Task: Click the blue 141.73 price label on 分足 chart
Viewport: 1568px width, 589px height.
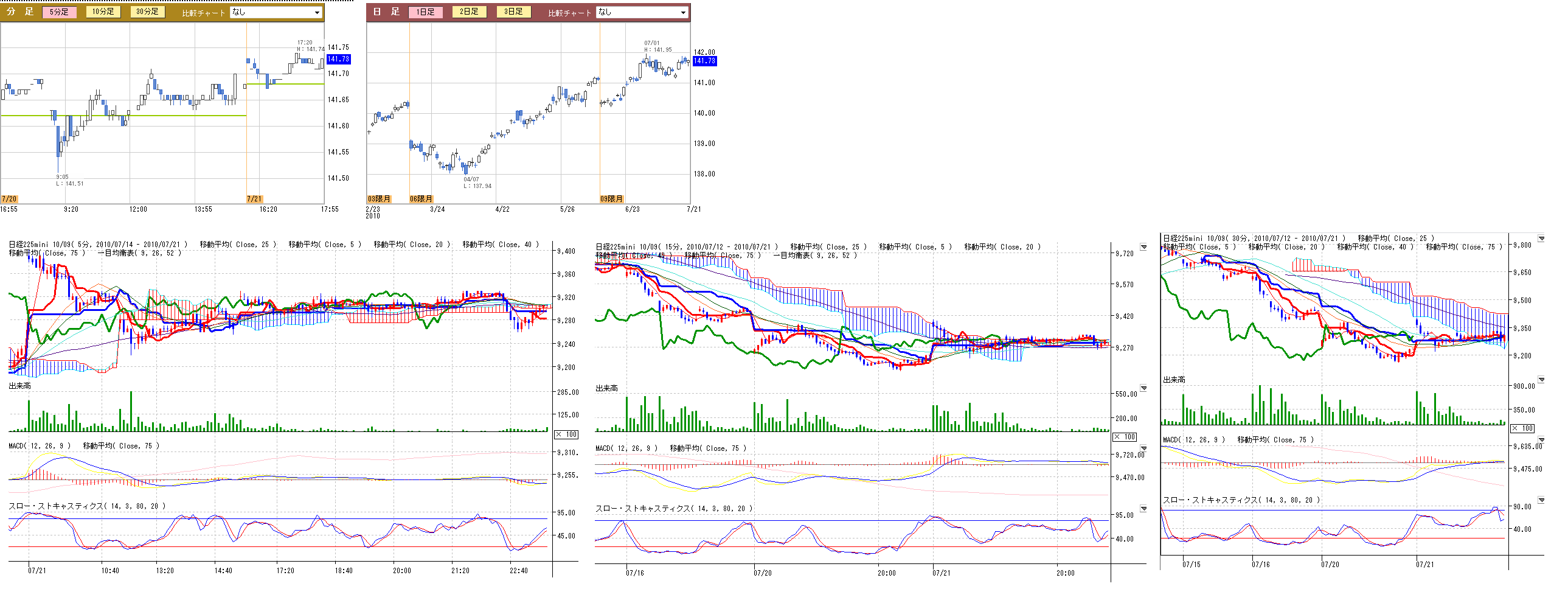Action: [x=338, y=59]
